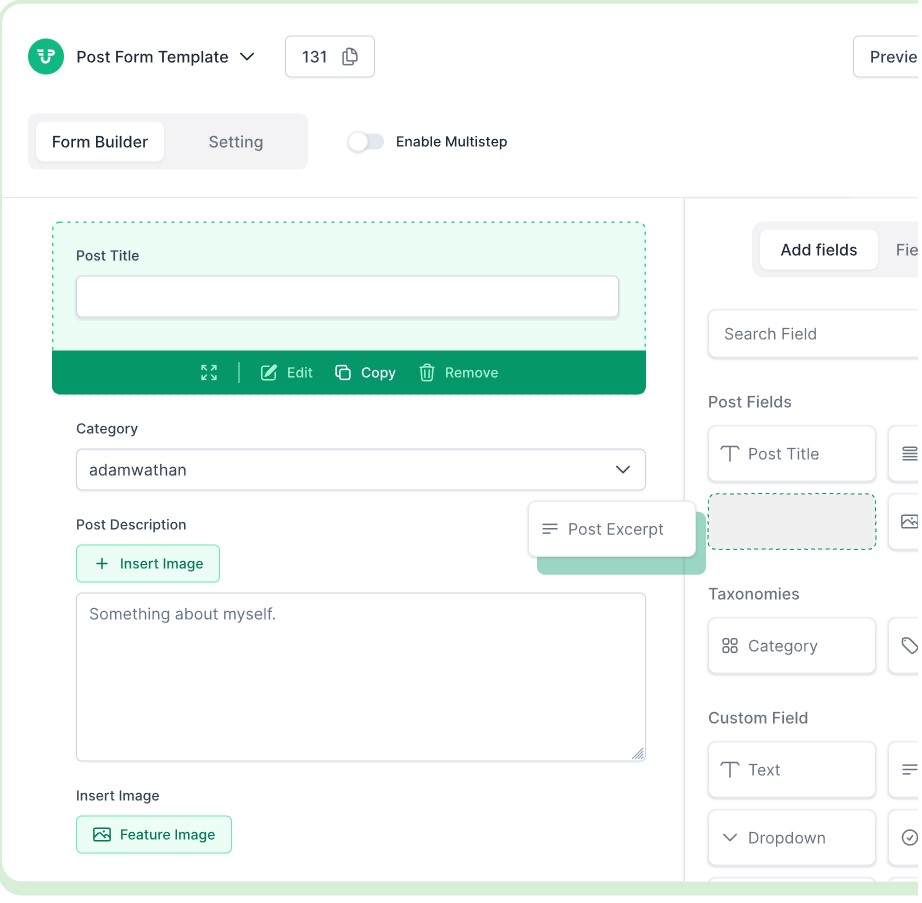Click the Post Excerpt draggable field card

[611, 528]
